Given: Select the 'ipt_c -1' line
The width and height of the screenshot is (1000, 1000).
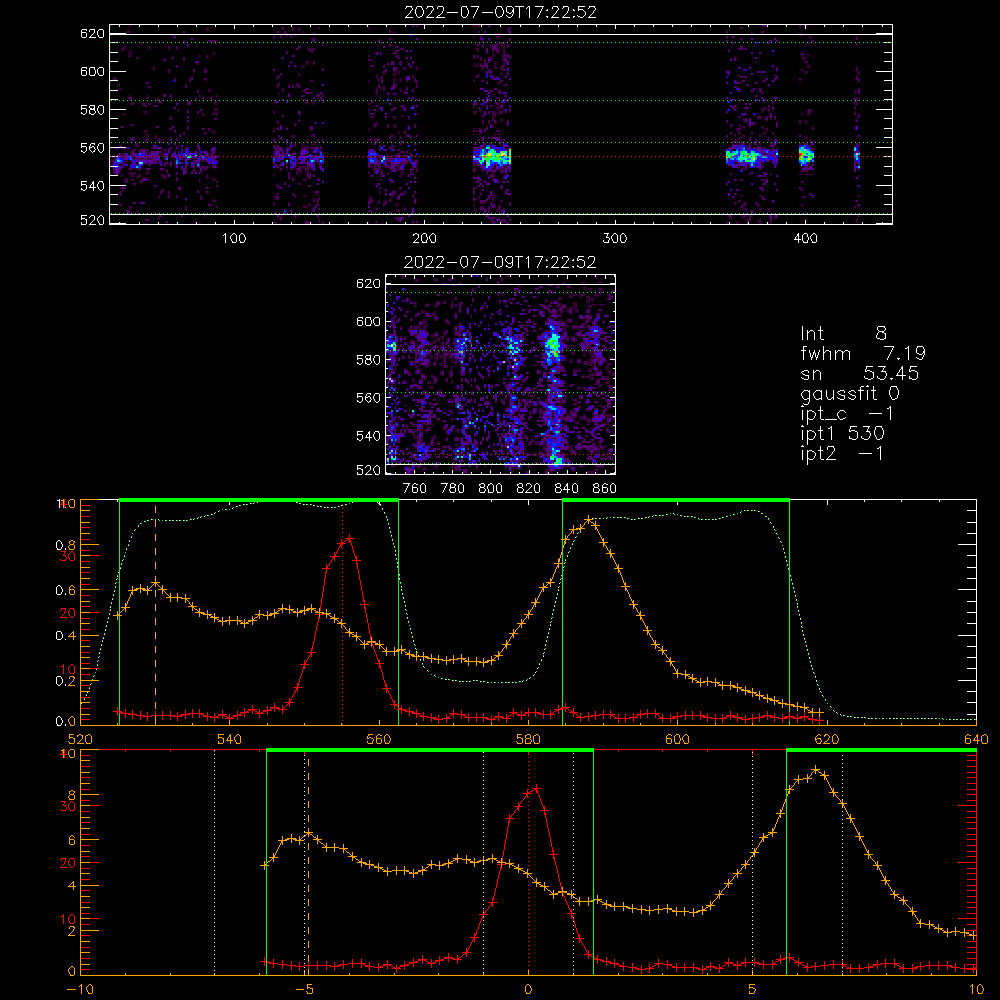Looking at the screenshot, I should (x=847, y=414).
